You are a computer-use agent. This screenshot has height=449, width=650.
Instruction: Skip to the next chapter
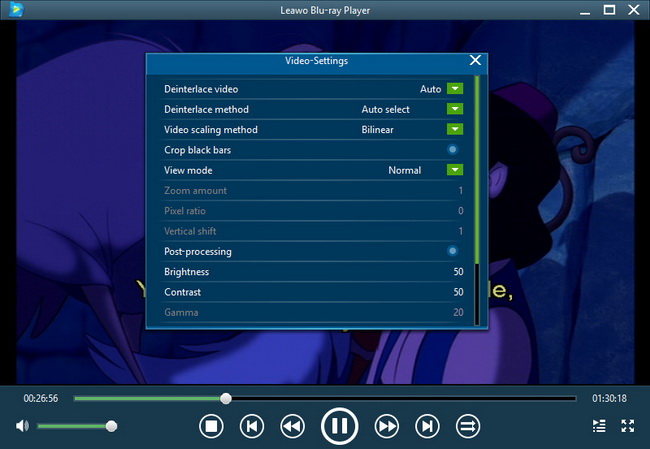coord(427,426)
